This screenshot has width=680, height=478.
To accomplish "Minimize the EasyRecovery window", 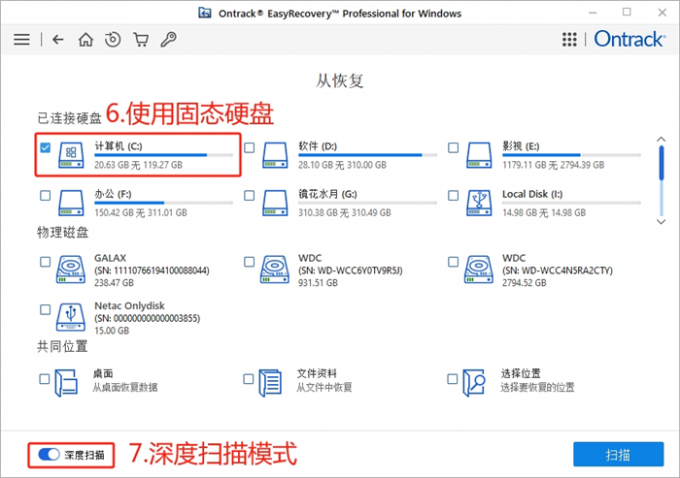I will (x=592, y=13).
